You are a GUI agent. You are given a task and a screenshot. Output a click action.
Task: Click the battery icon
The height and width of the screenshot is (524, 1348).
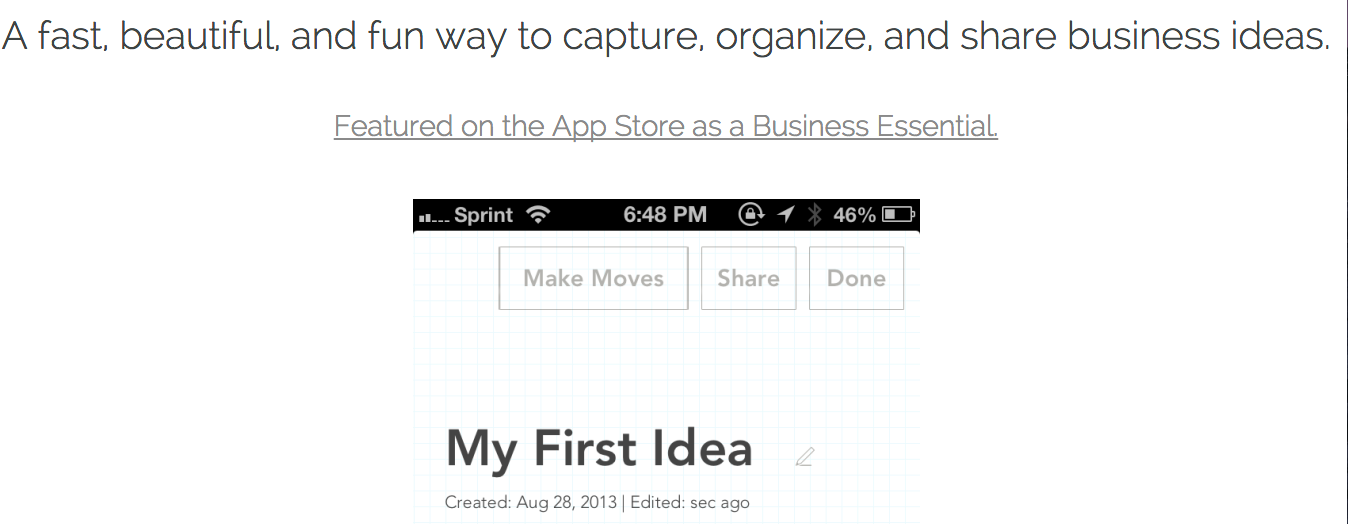(x=898, y=215)
